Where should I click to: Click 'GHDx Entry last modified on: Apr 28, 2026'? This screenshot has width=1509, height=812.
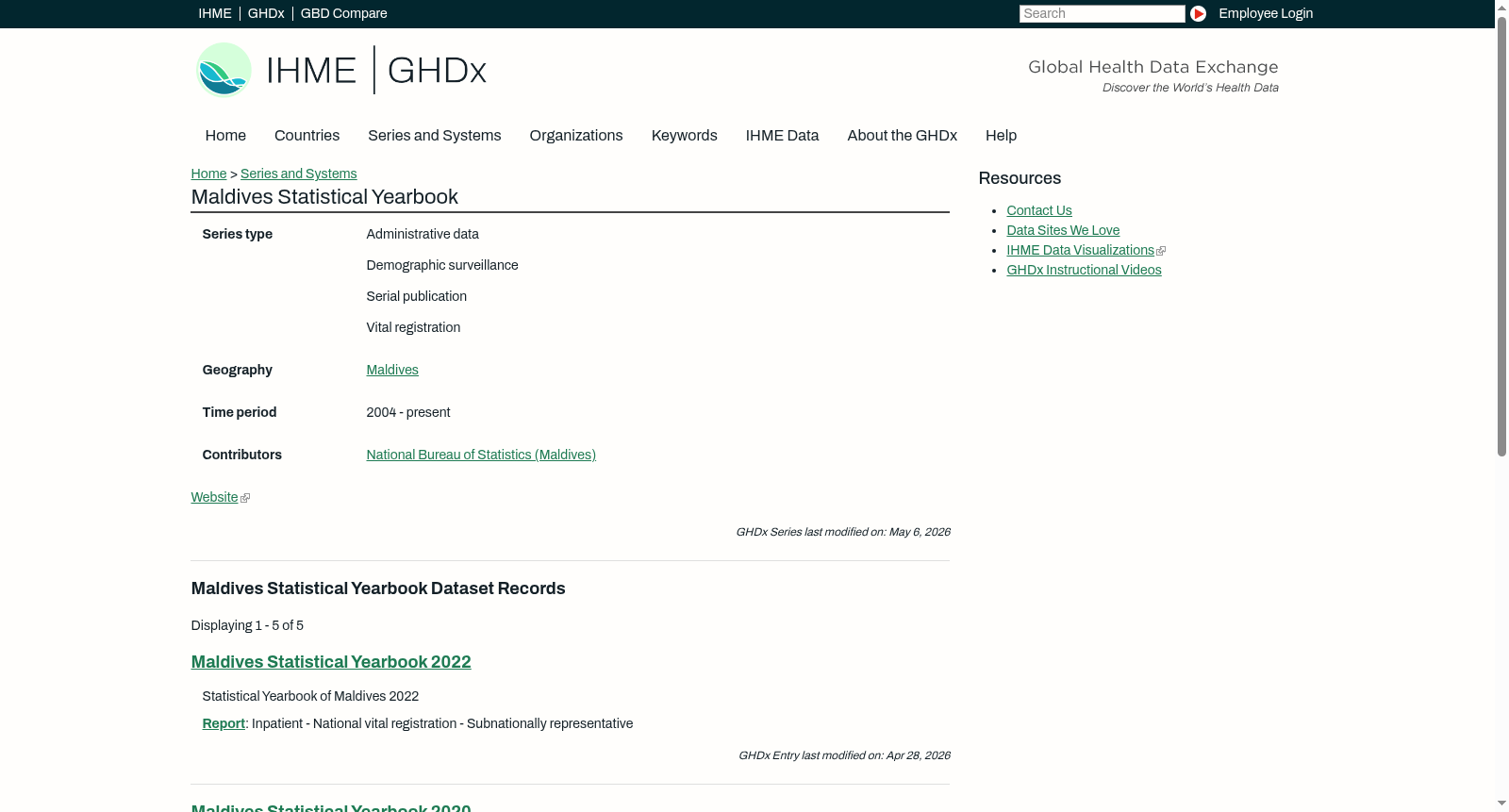[844, 755]
